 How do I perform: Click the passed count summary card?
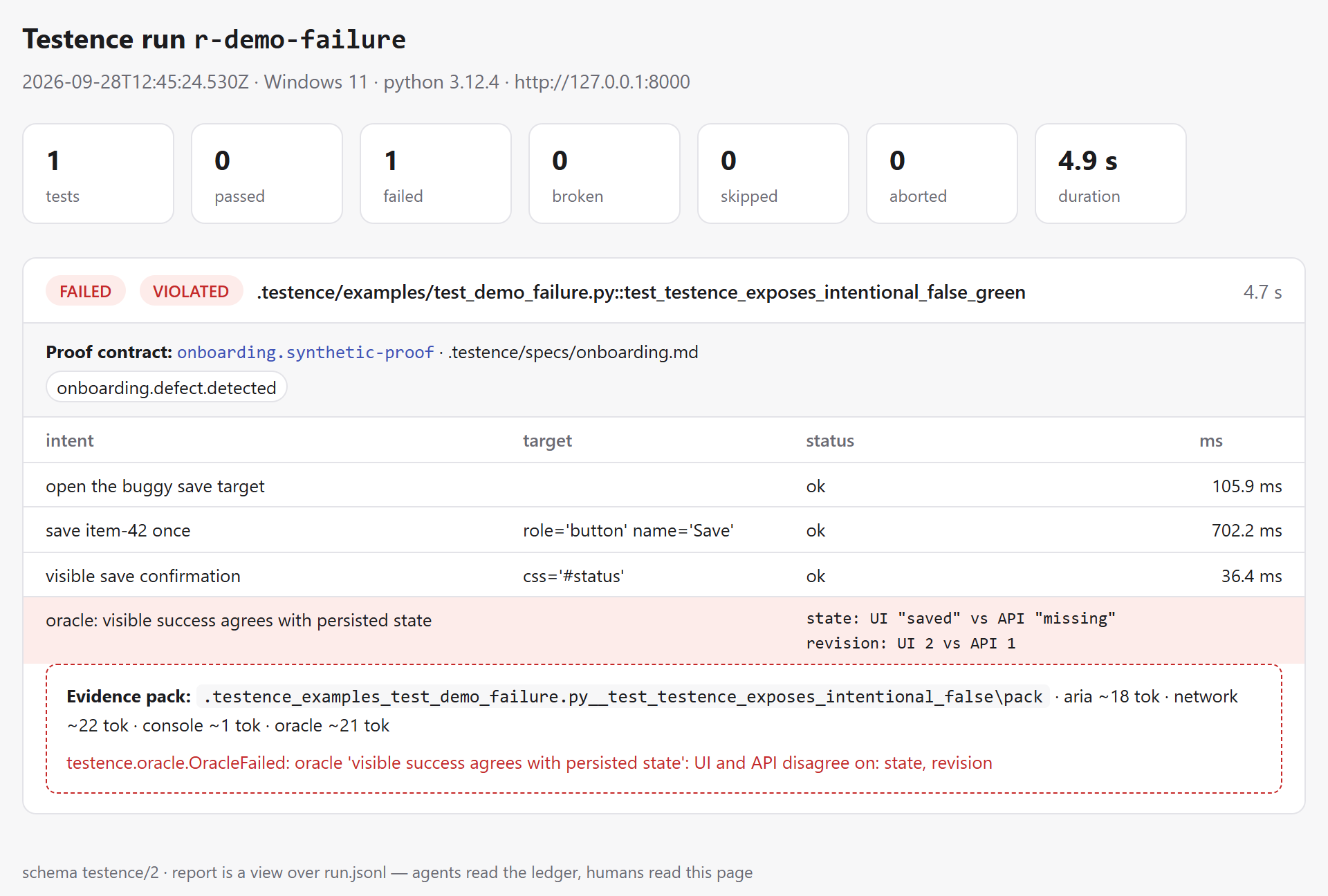(267, 174)
